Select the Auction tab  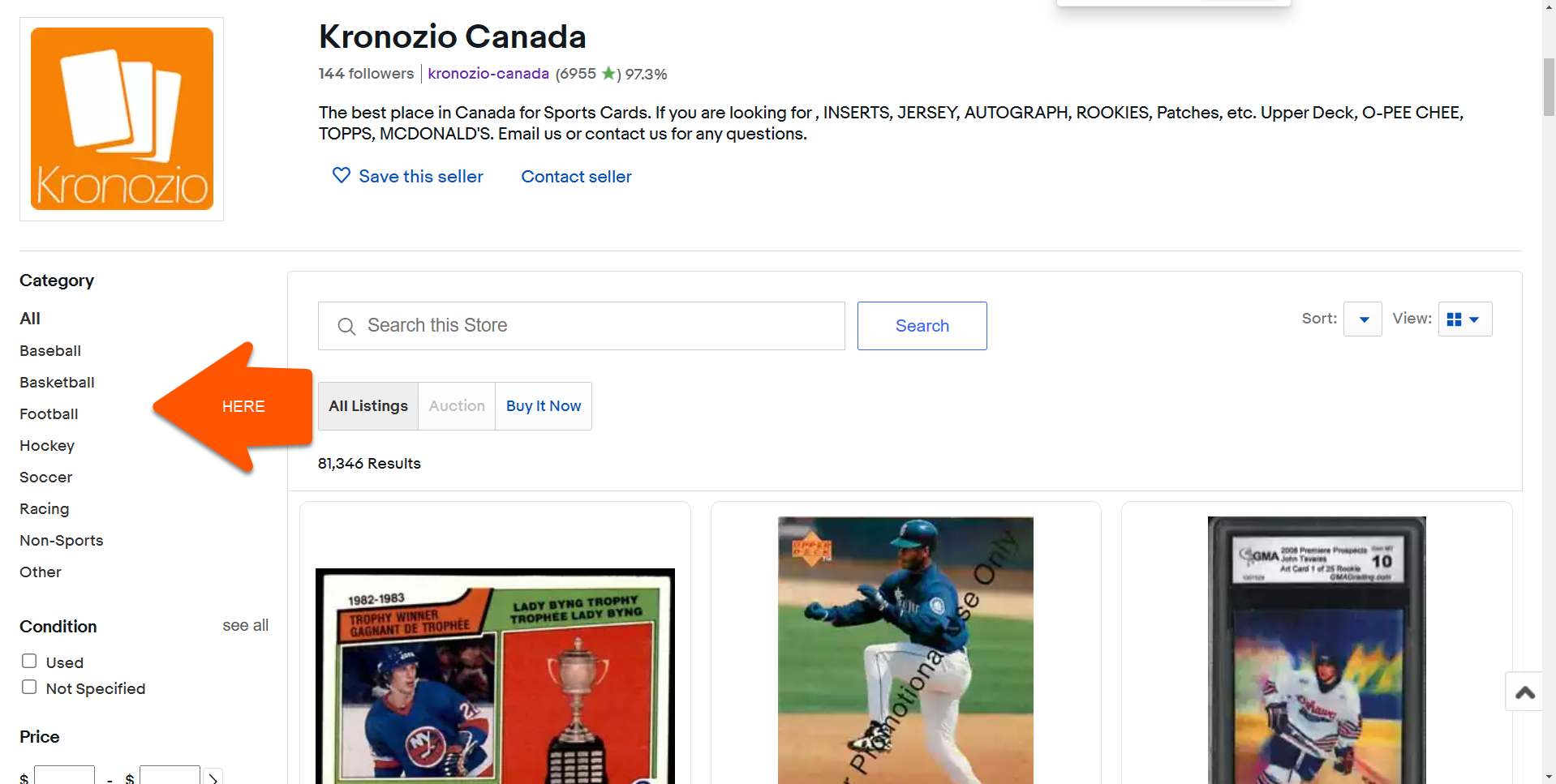(x=457, y=406)
